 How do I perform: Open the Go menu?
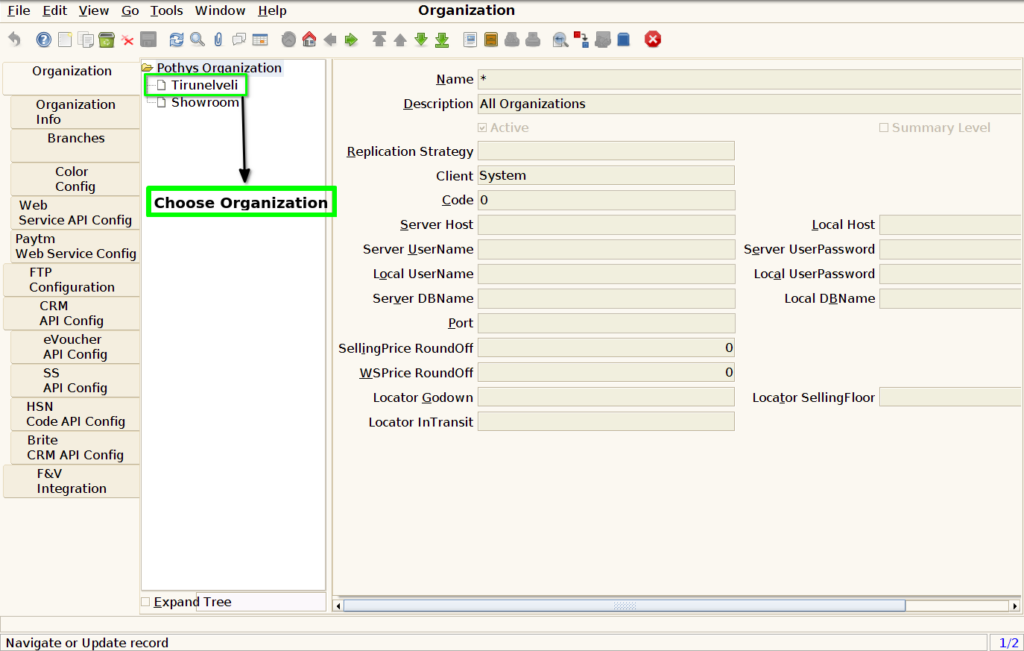tap(130, 10)
